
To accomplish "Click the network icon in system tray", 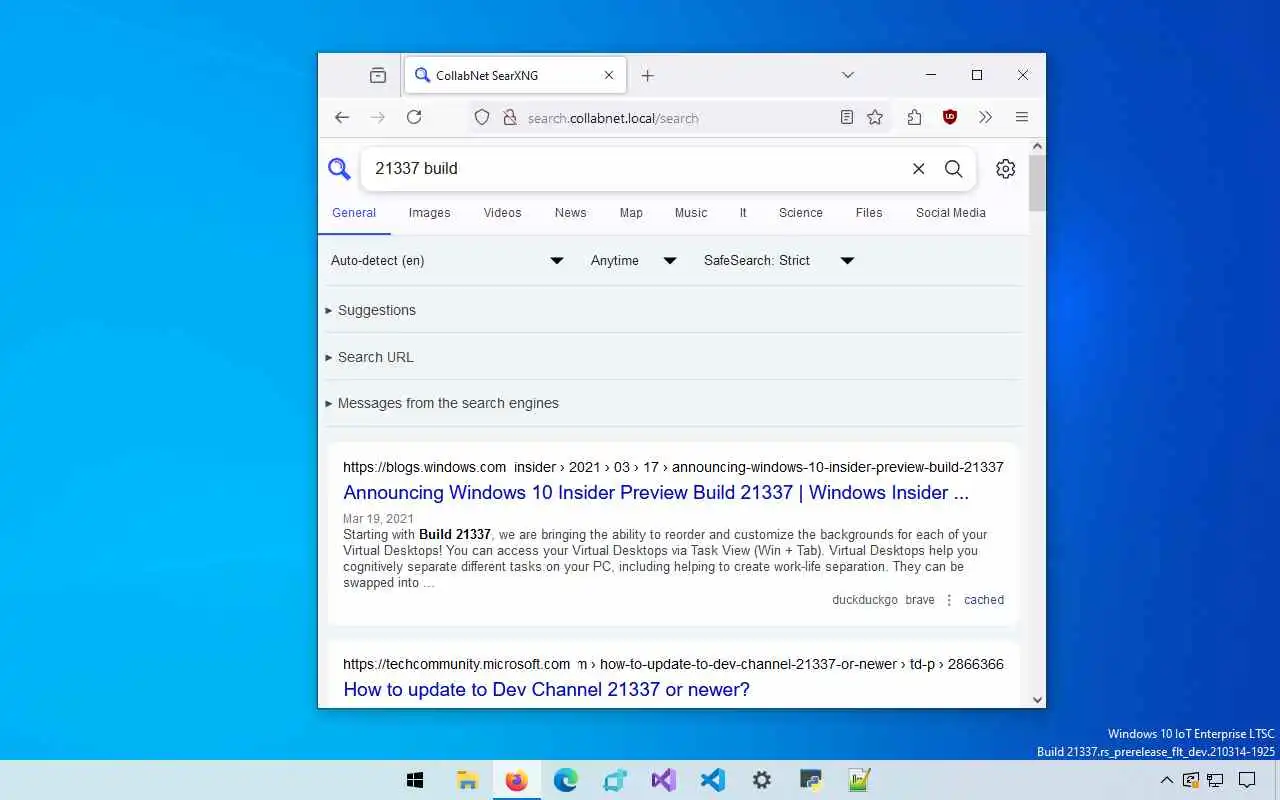I will [x=1215, y=780].
